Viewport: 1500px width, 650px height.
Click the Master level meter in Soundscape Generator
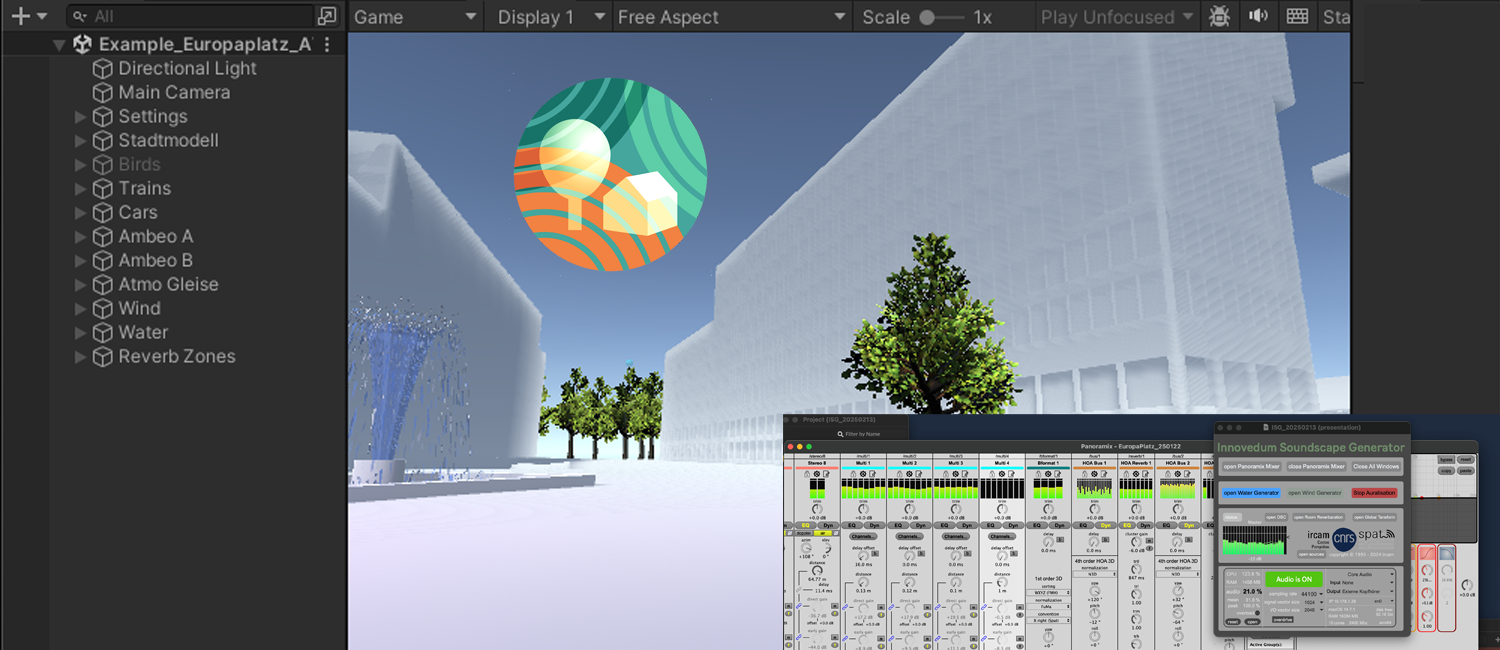(x=1255, y=540)
